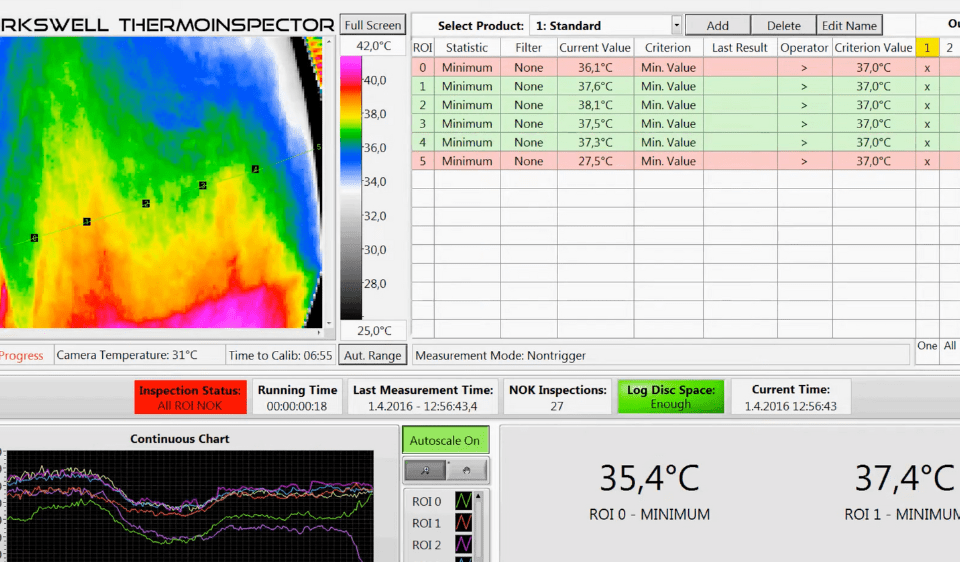Click the ROI 0 green plot legend icon
960x562 pixels.
[x=463, y=501]
